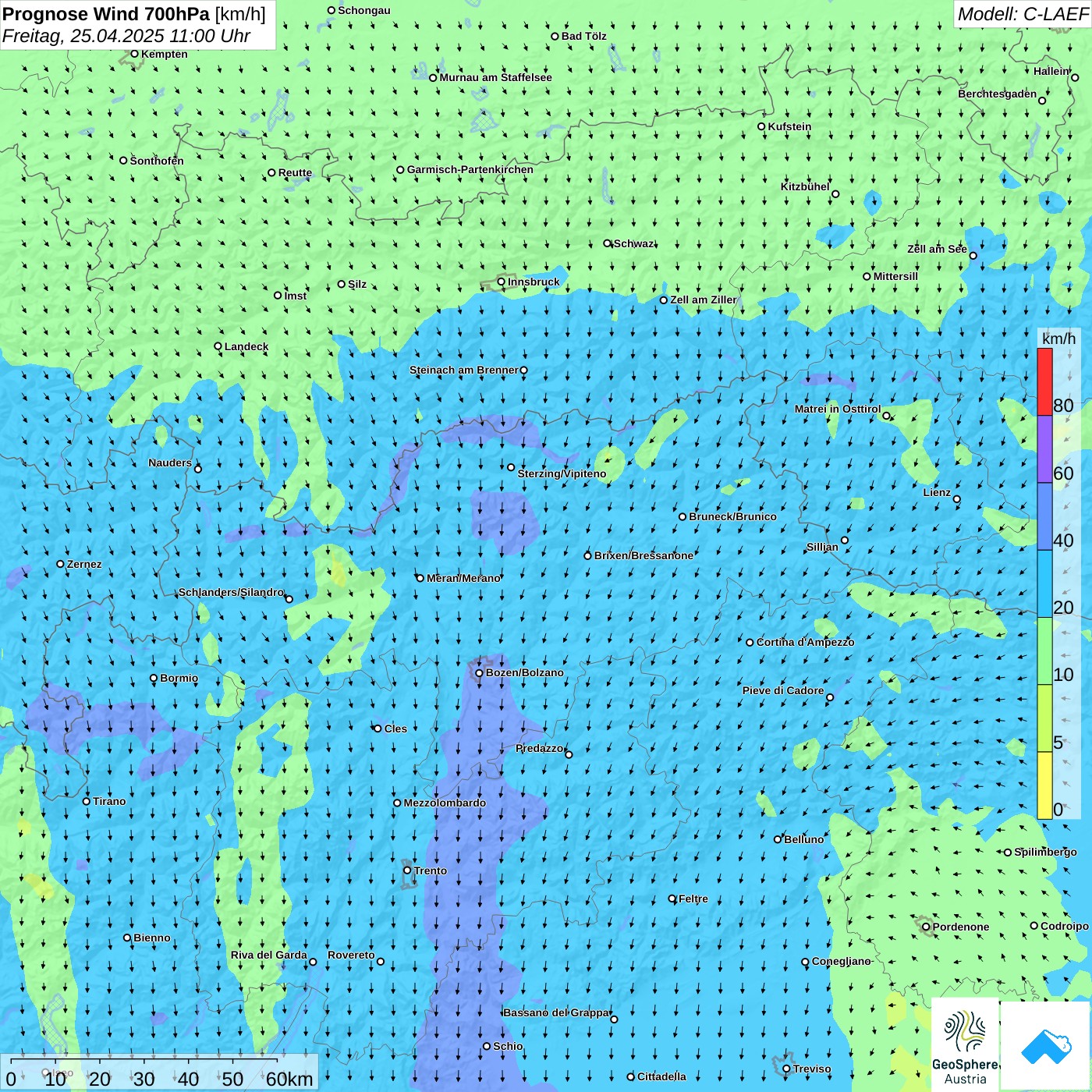This screenshot has width=1092, height=1092.
Task: Click the 'Conegliano' city label
Action: click(x=841, y=961)
